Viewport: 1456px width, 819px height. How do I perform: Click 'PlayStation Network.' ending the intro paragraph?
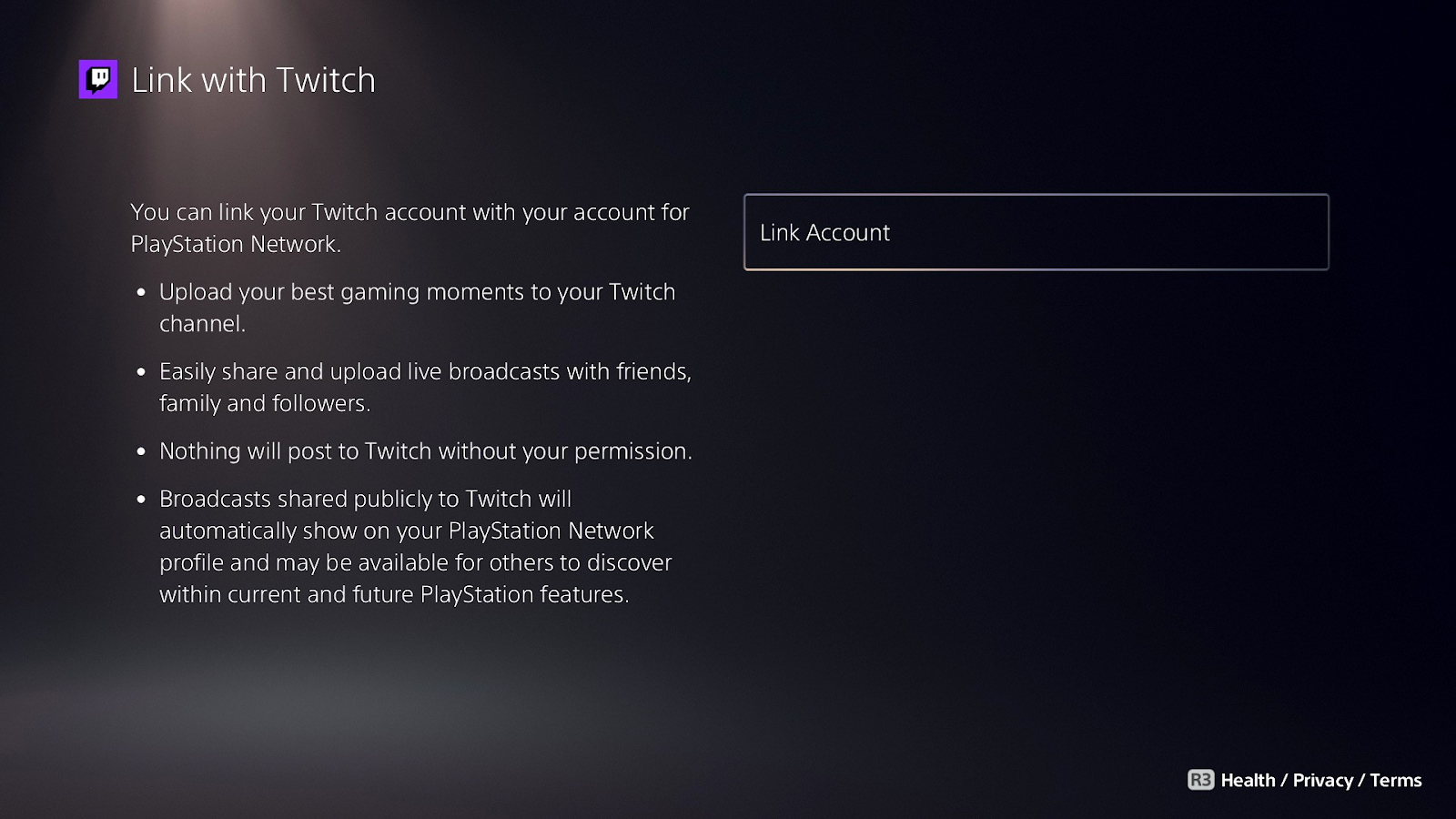[x=236, y=244]
